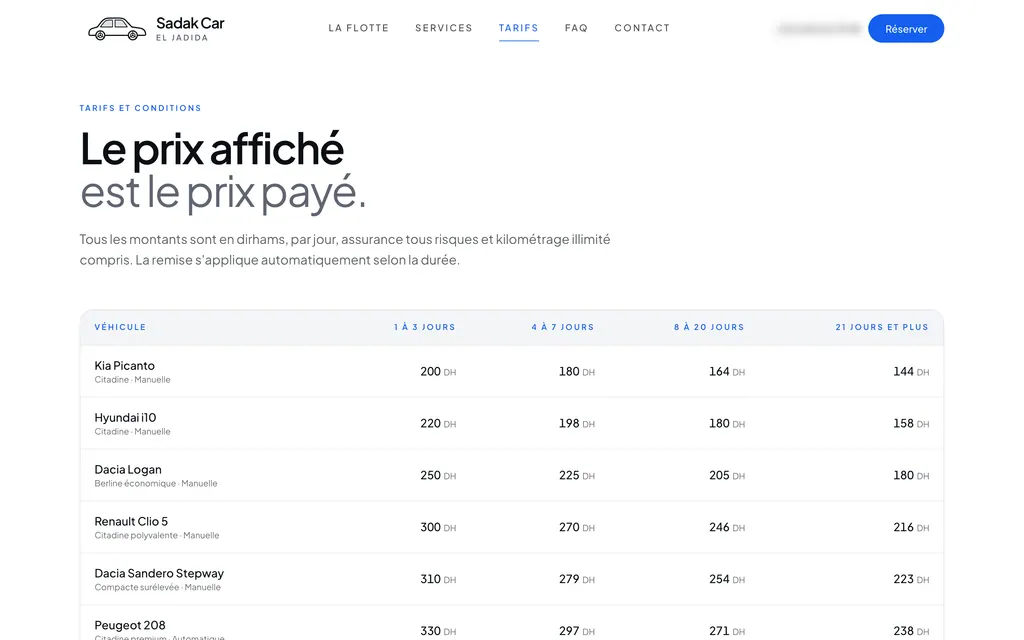Screen dimensions: 1024x640
Task: Select the Kia Picanto vehicle name
Action: point(125,366)
